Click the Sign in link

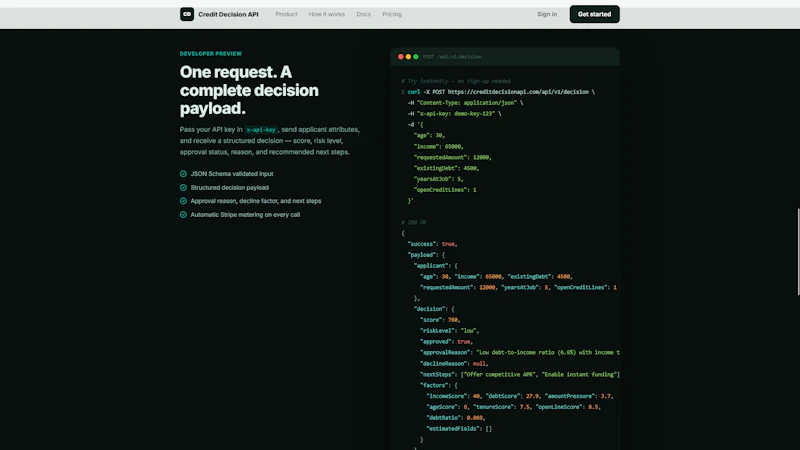(547, 14)
